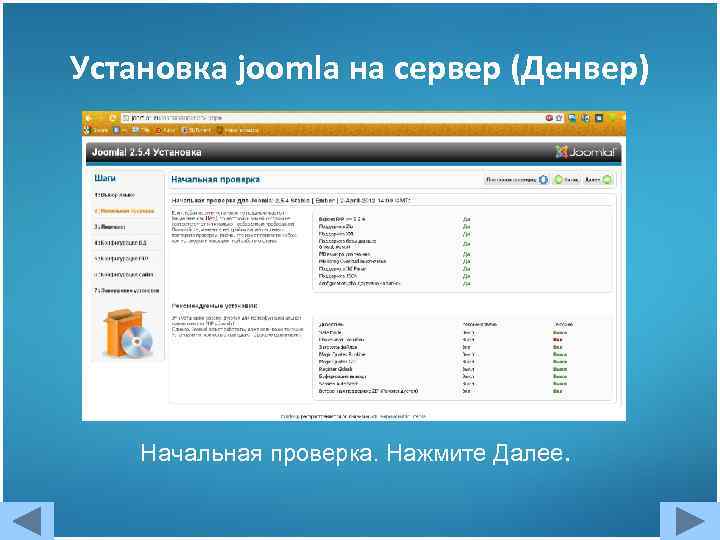Advance to the next slide with right arrow
The image size is (720, 540).
pos(690,520)
